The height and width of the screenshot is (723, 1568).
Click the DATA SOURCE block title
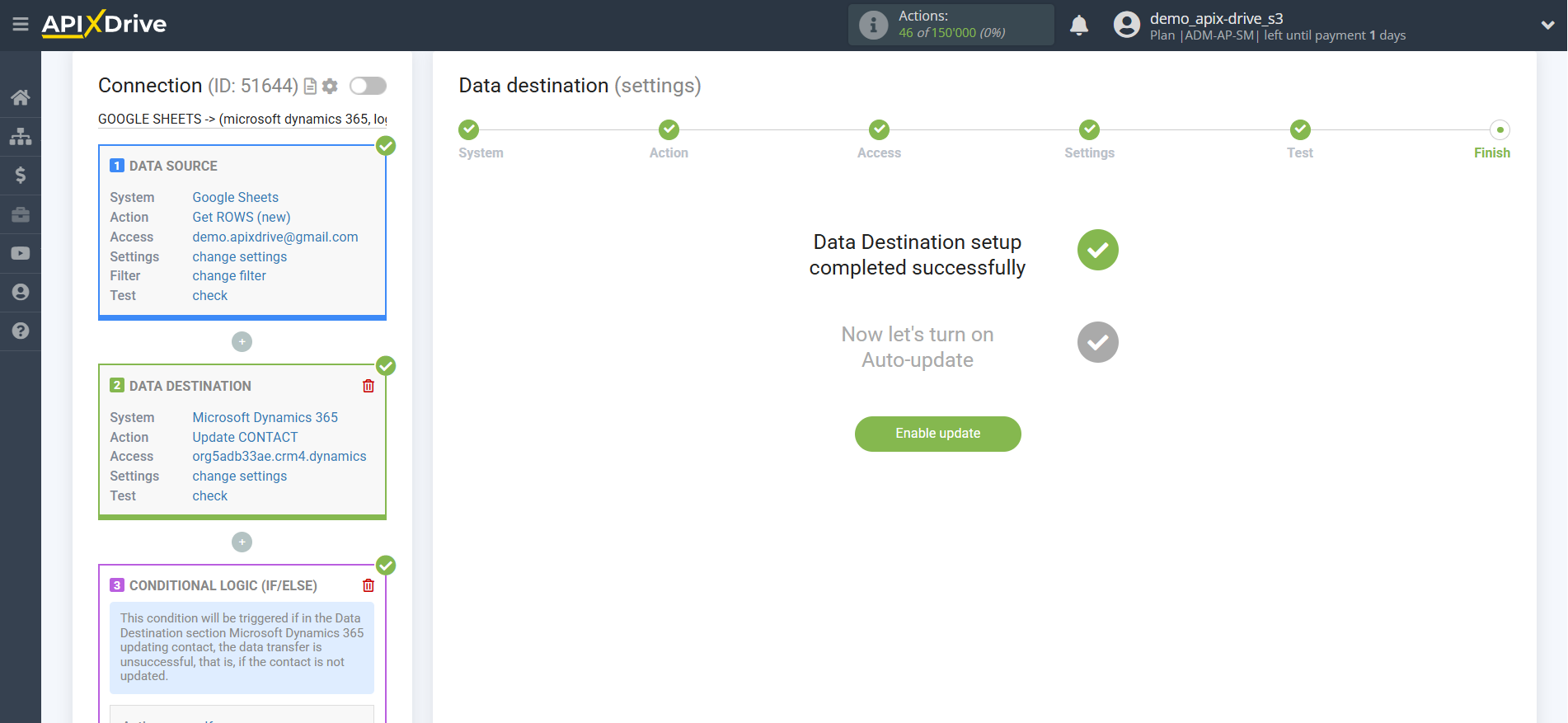pyautogui.click(x=173, y=166)
